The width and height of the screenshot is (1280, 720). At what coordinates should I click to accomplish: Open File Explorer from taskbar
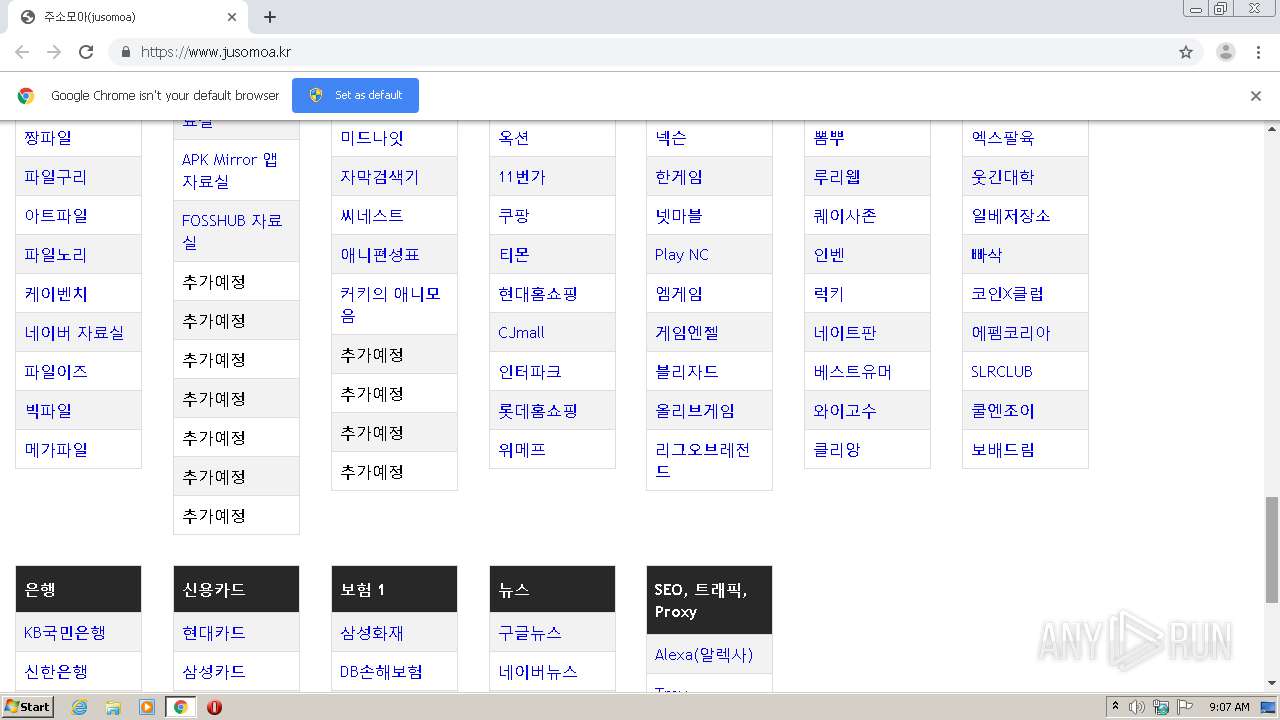[113, 707]
